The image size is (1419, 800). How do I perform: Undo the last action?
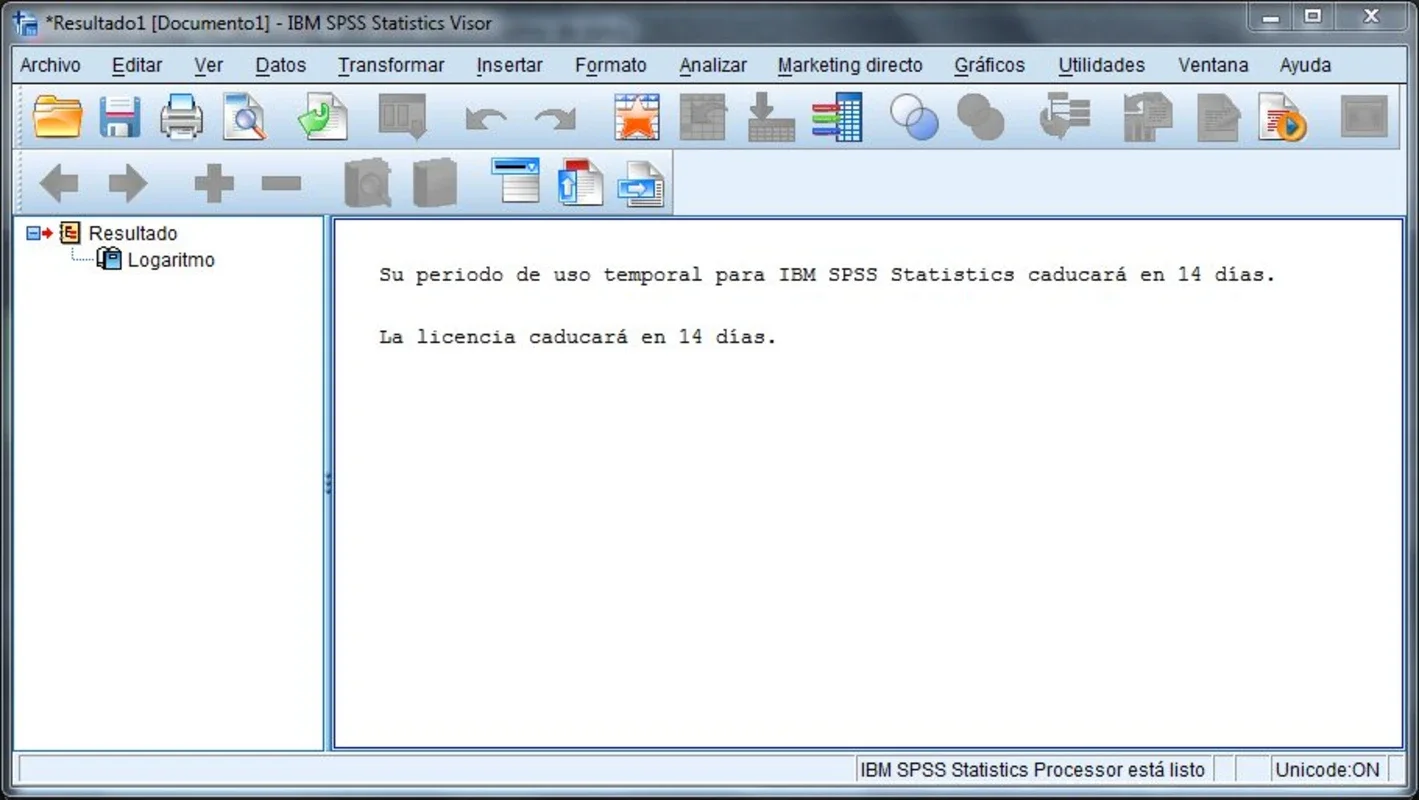(486, 119)
